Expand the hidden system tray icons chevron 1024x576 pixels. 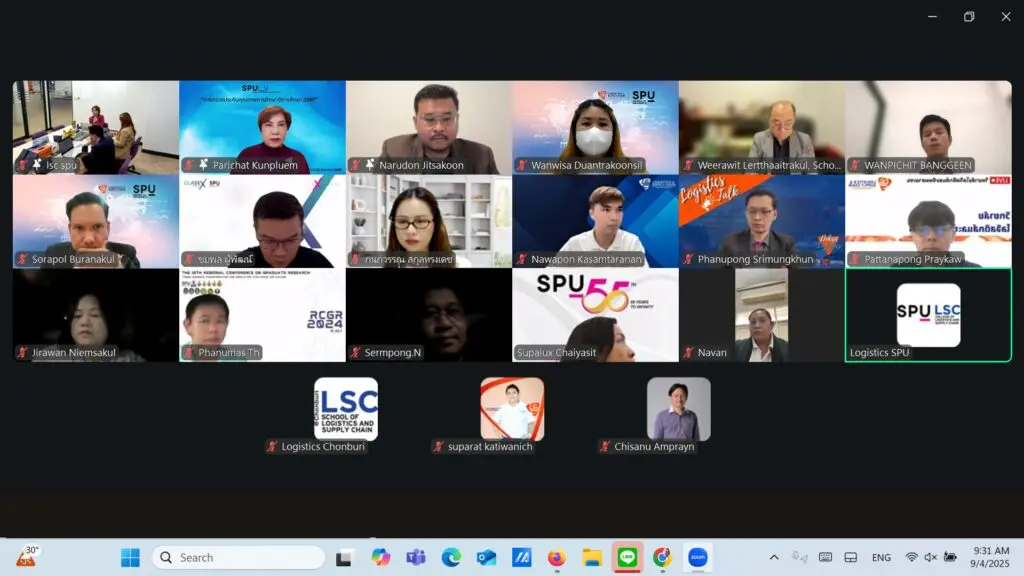pos(773,557)
